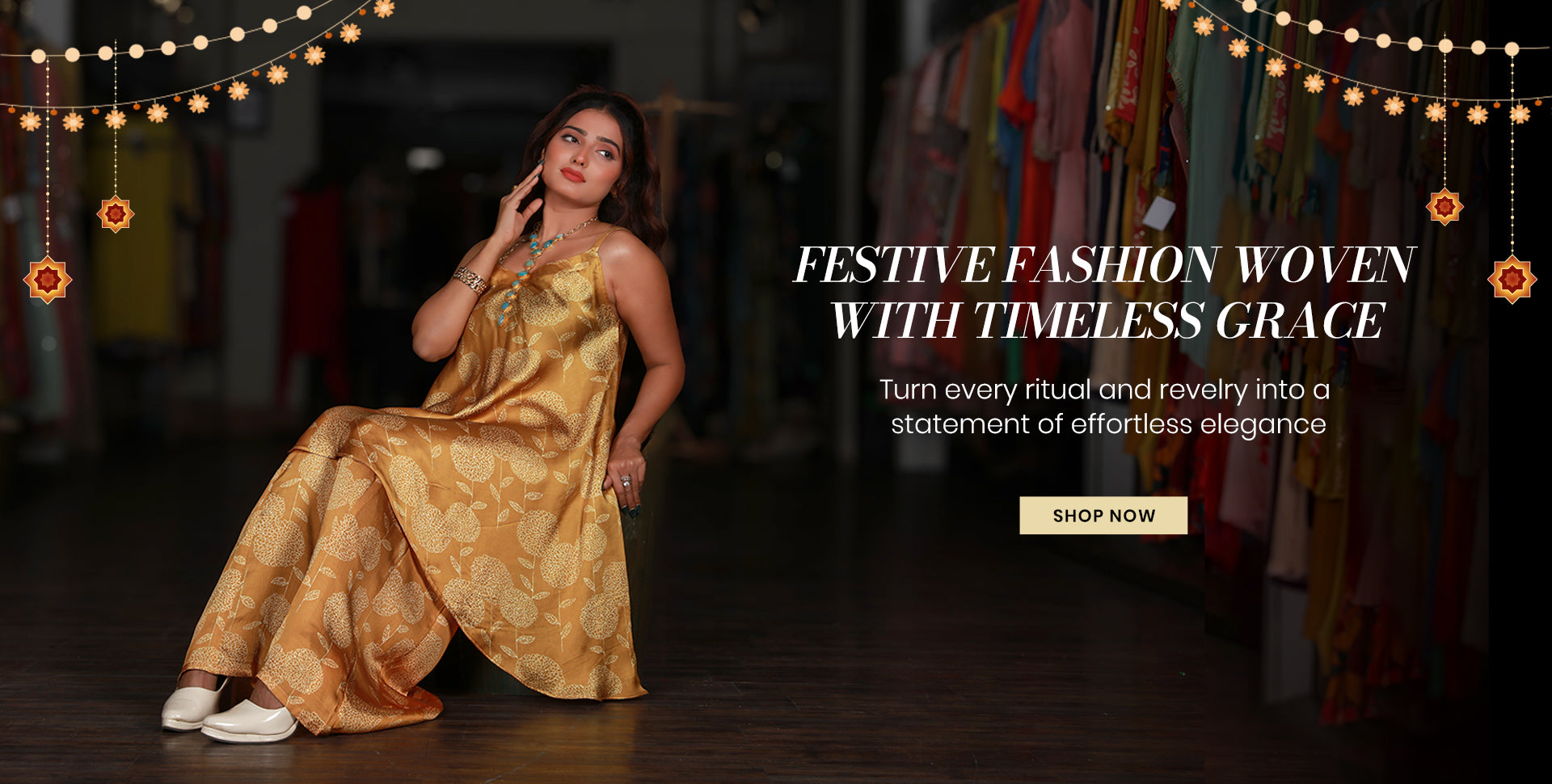
Task: Click the SHOP NOW button
Action: pyautogui.click(x=1103, y=515)
